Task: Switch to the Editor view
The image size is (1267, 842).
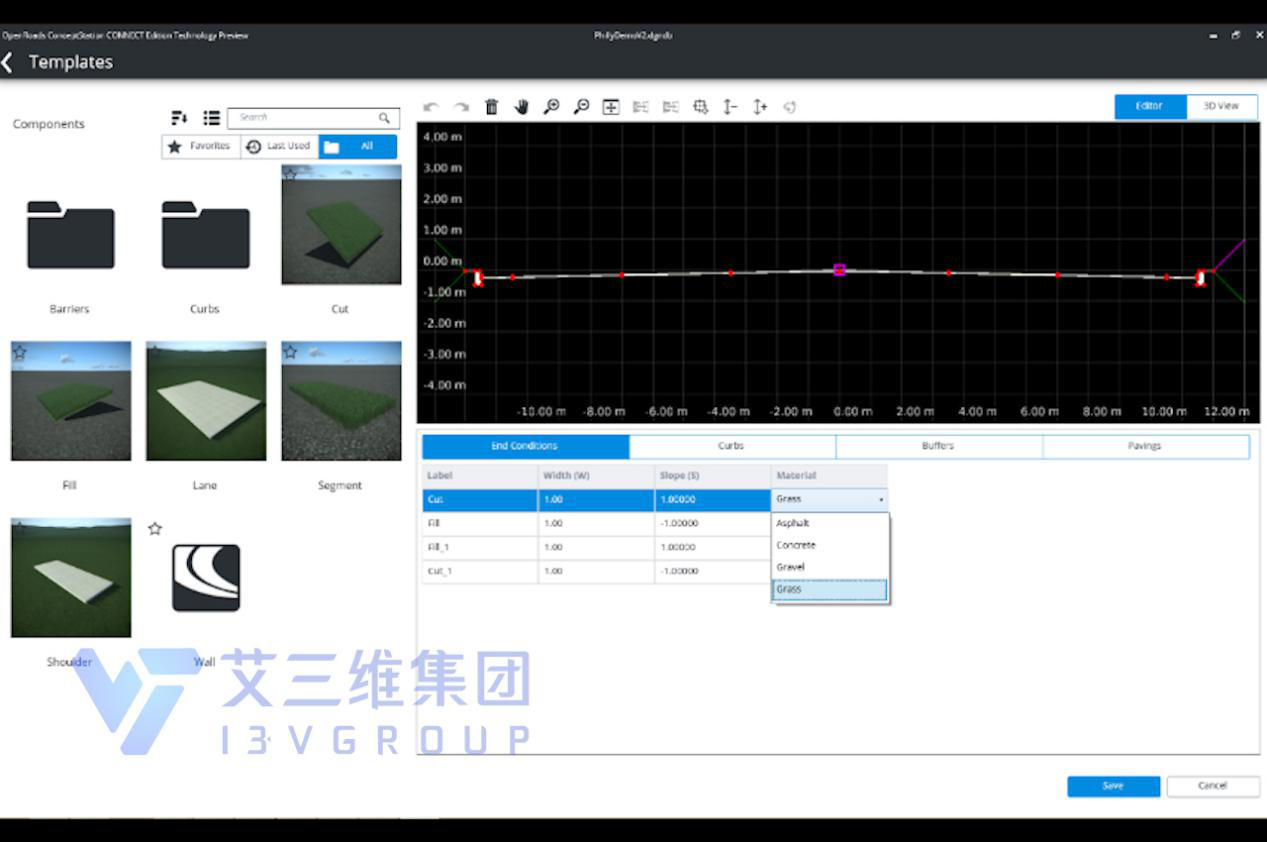Action: [1150, 106]
